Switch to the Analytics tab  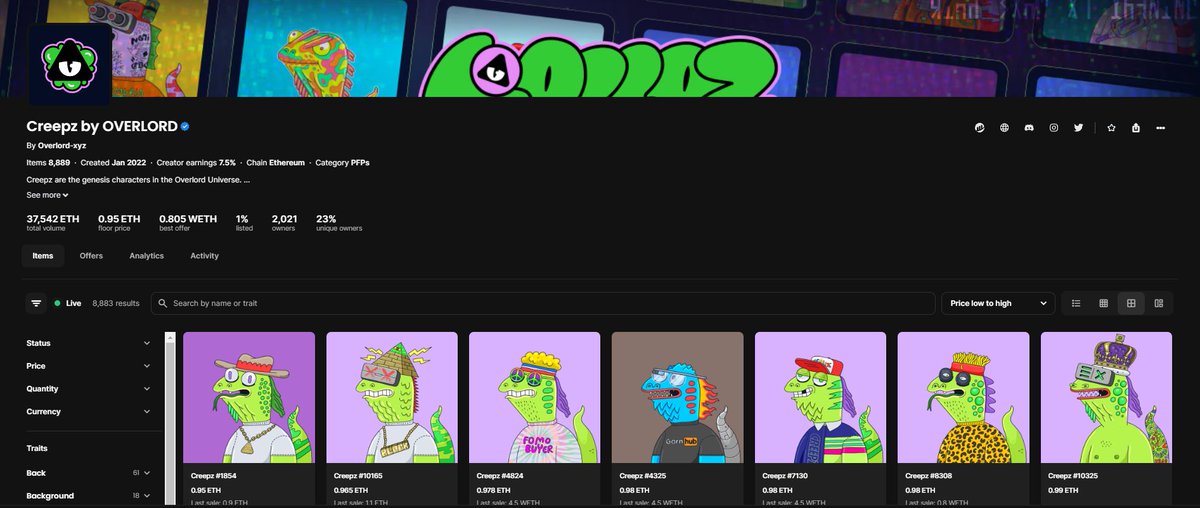(146, 256)
